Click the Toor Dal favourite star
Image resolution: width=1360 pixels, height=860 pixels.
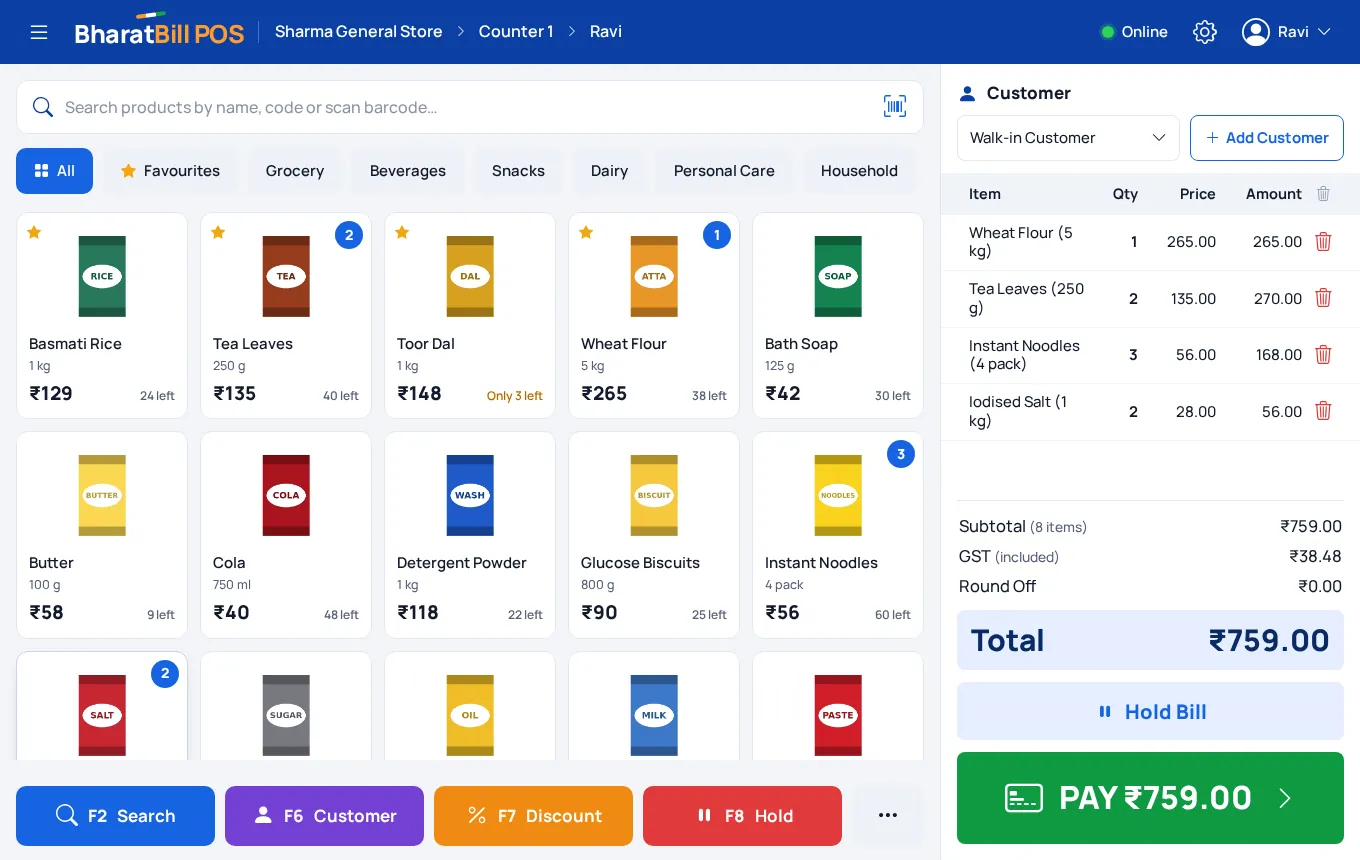tap(402, 232)
